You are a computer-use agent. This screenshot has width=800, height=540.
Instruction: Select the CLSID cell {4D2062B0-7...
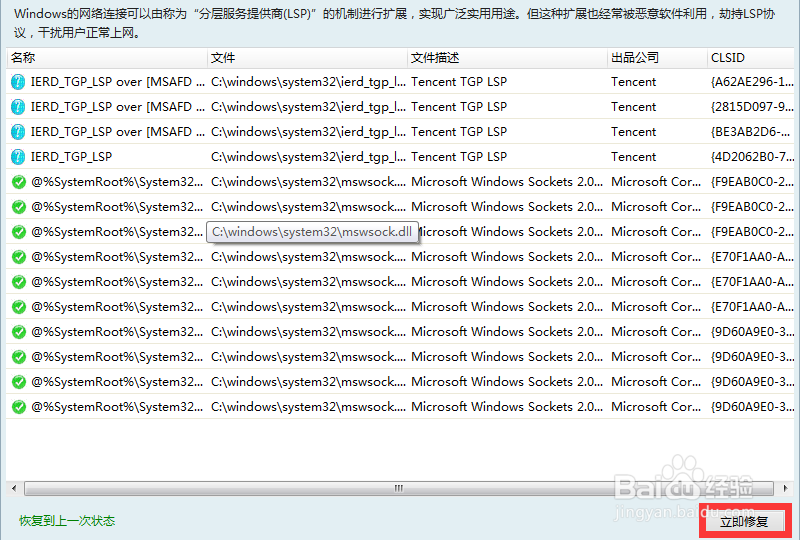[x=752, y=157]
